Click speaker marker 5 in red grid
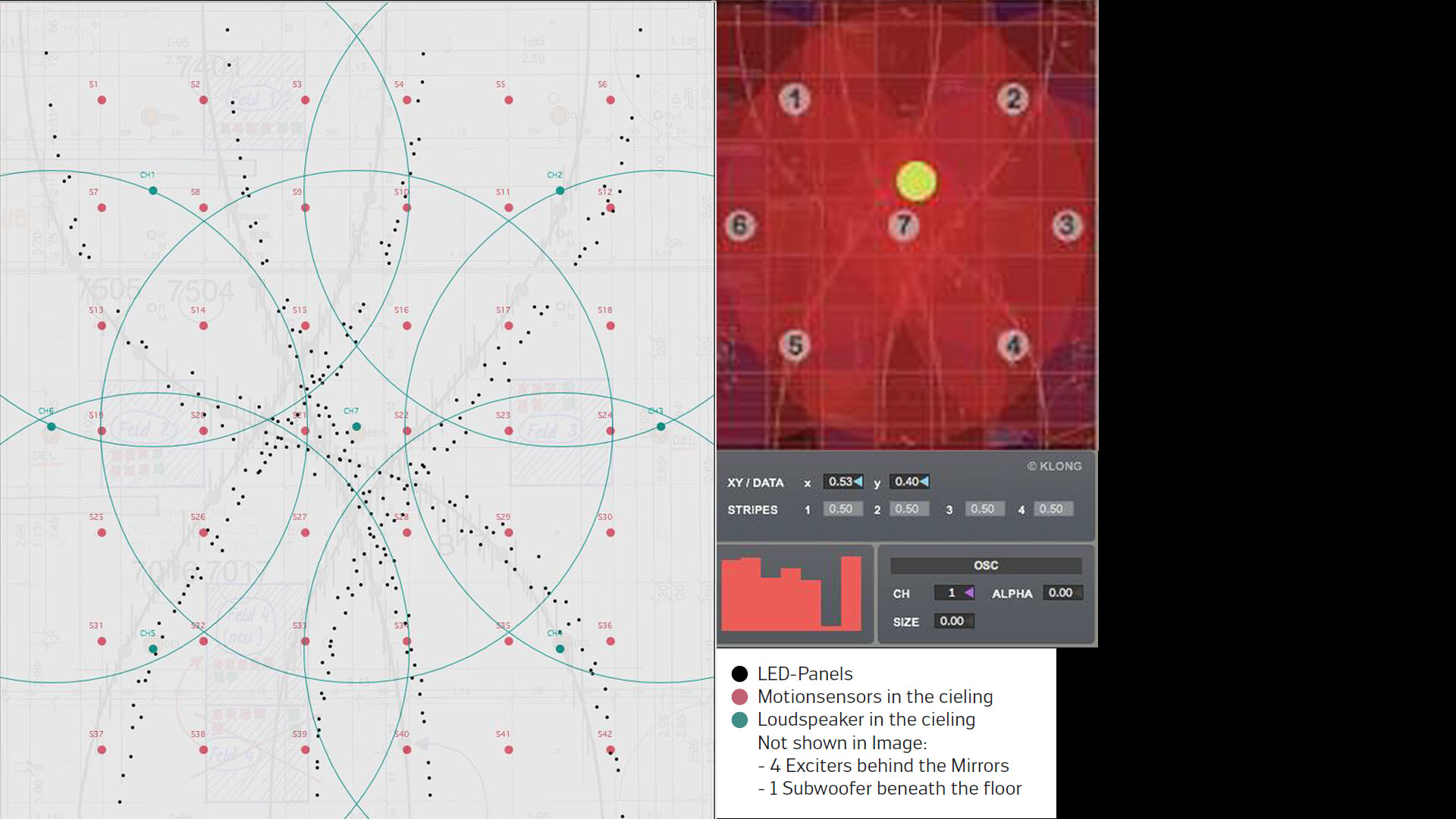 pyautogui.click(x=795, y=345)
